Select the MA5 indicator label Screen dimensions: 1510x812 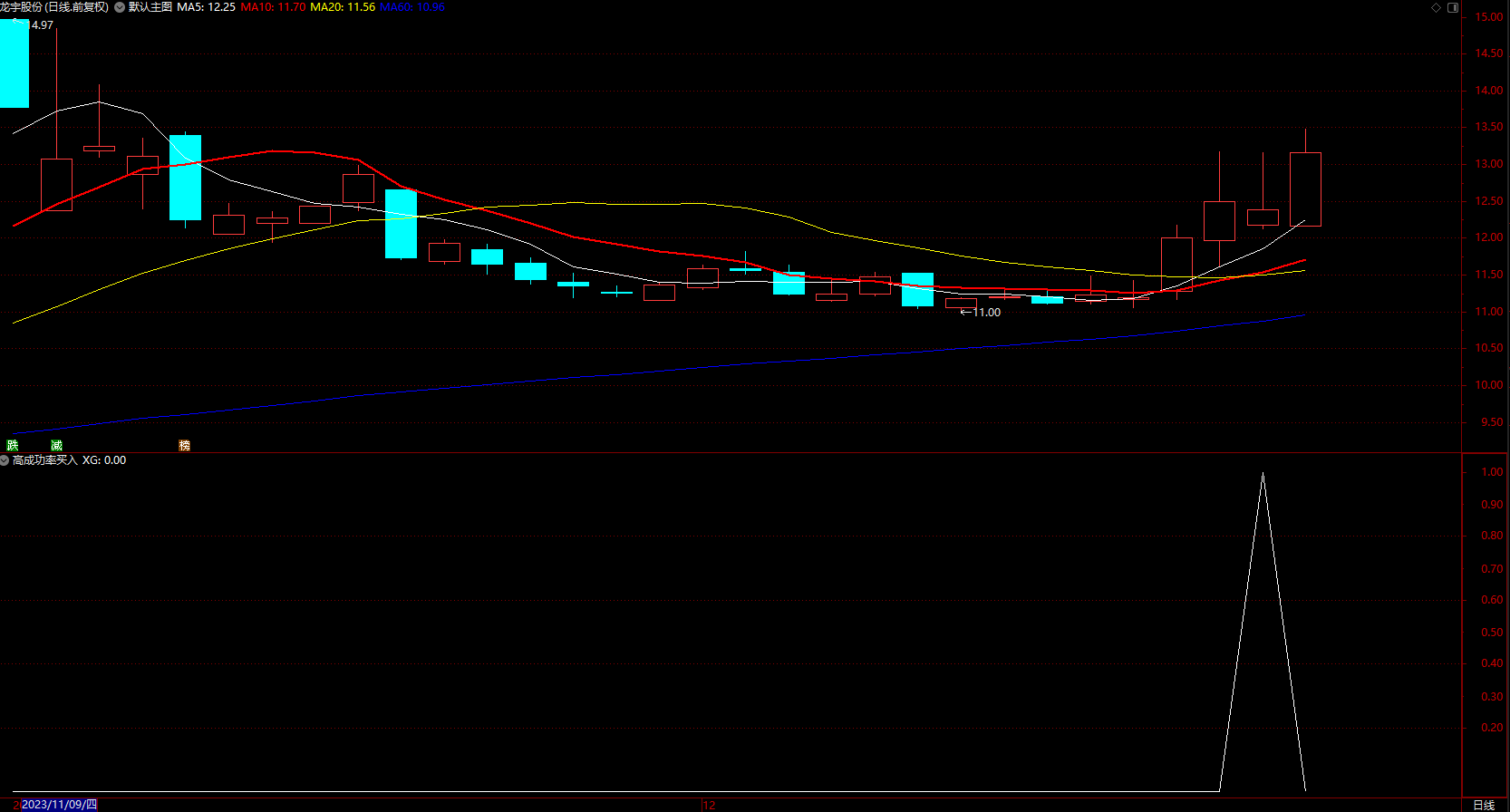tap(206, 7)
